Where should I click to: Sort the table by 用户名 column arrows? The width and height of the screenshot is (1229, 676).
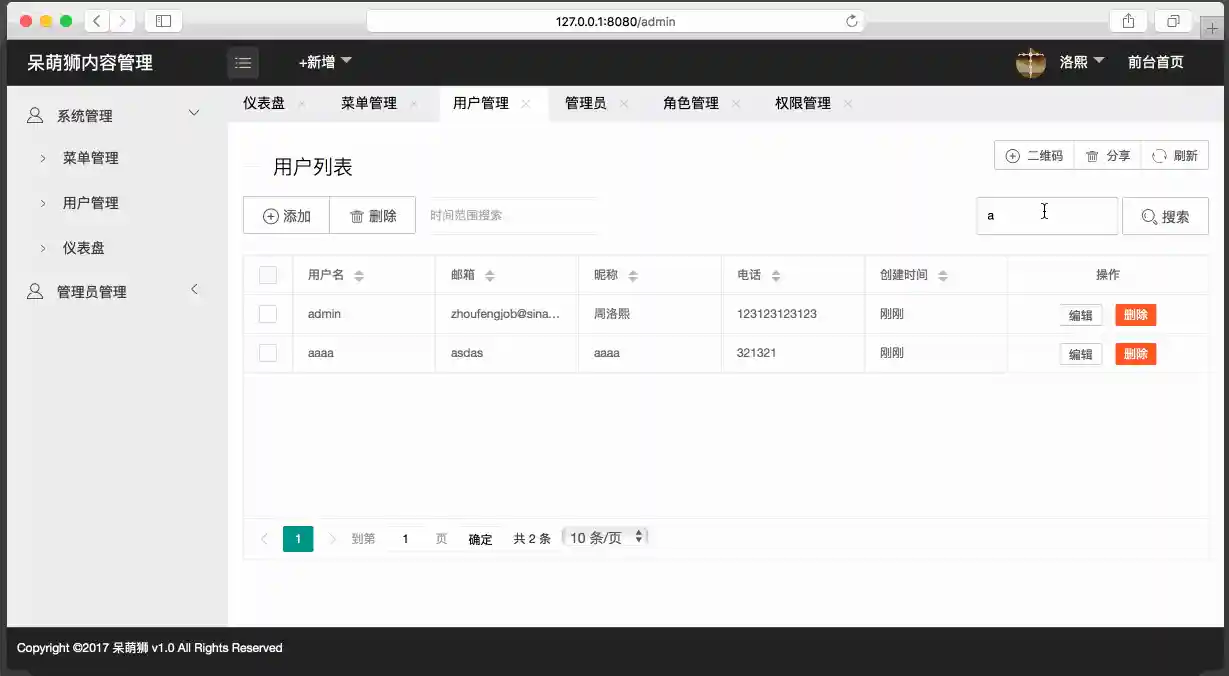click(359, 276)
